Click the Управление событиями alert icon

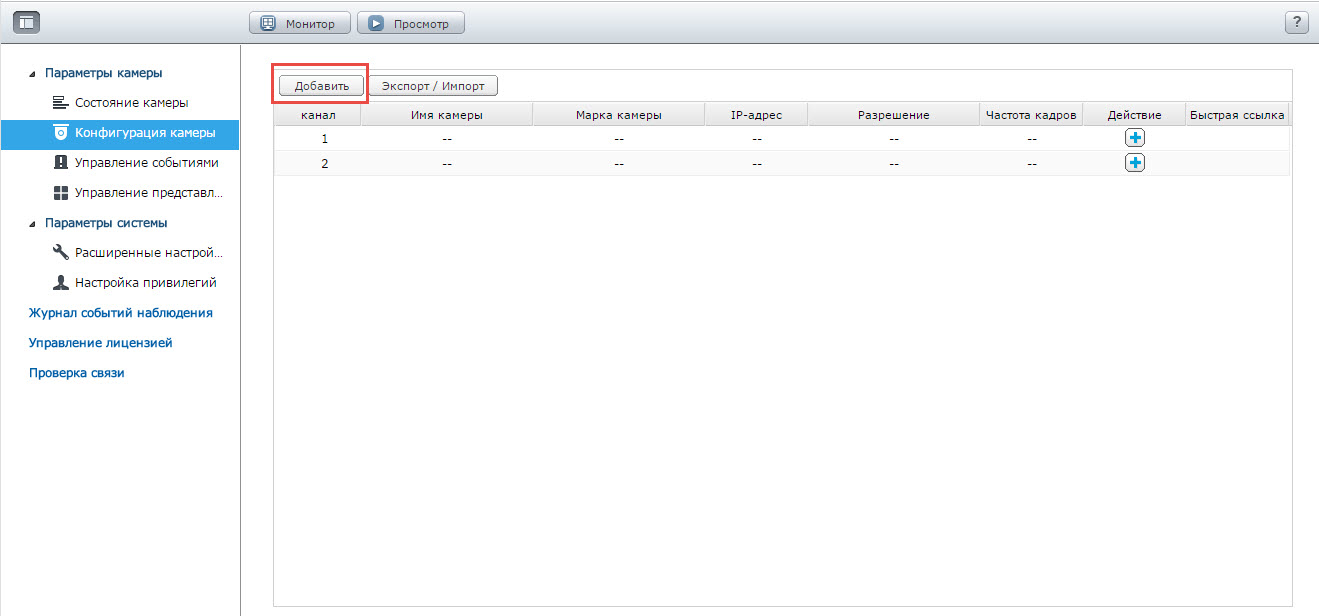click(60, 163)
